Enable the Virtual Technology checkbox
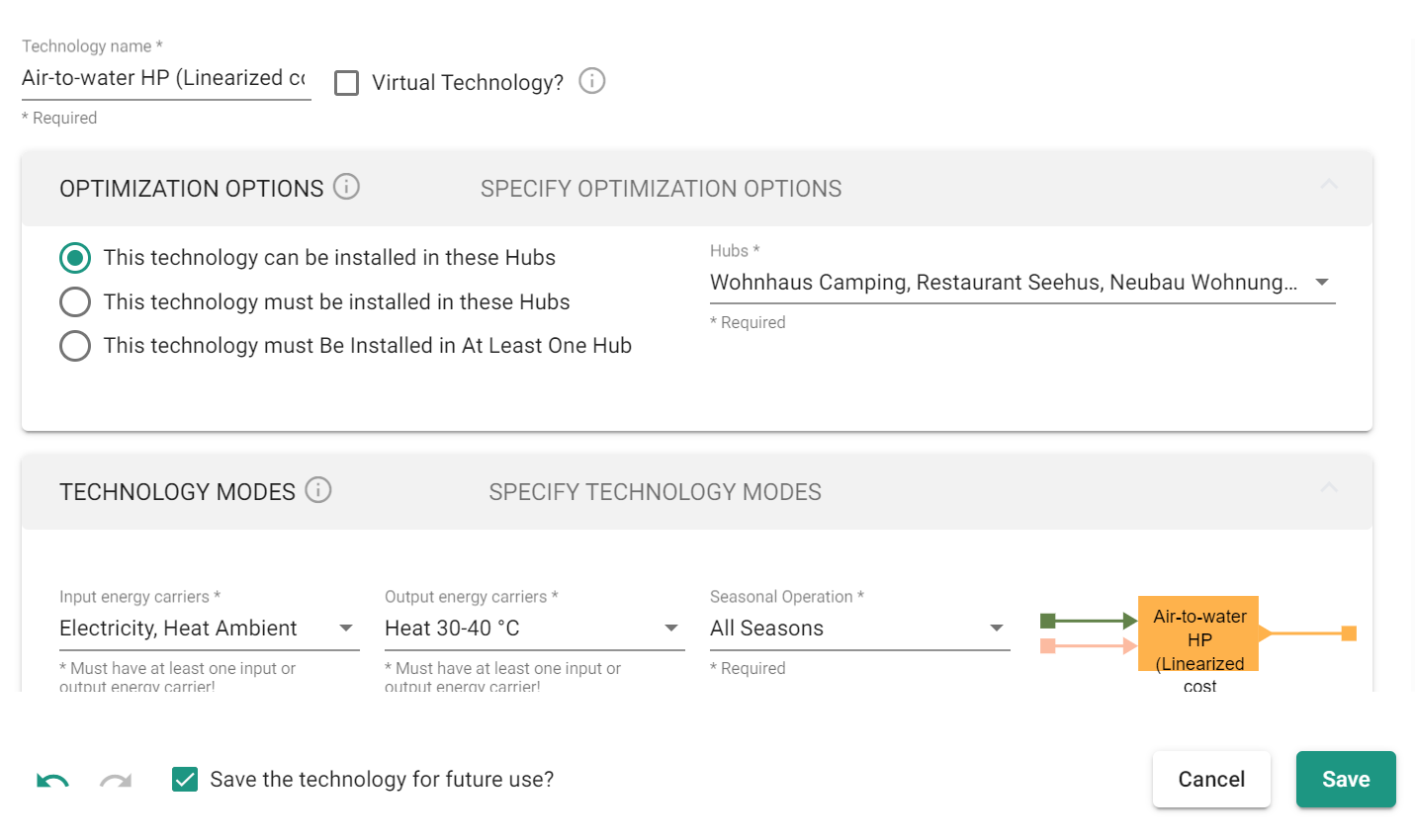Image resolution: width=1415 pixels, height=840 pixels. point(346,83)
